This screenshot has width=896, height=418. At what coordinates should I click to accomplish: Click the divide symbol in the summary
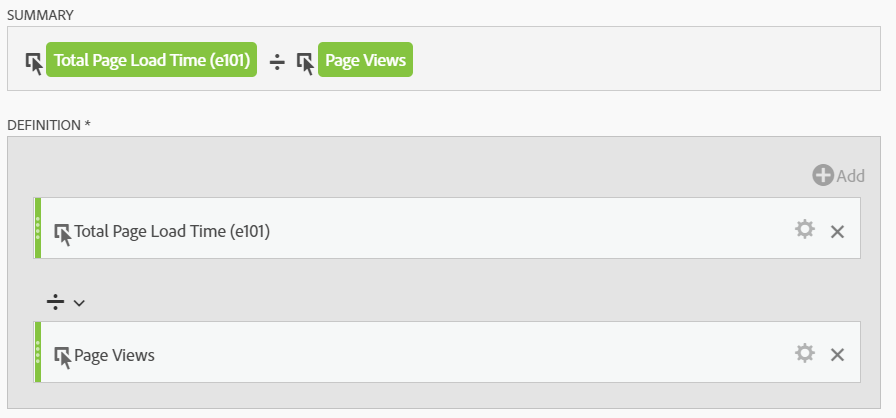(x=277, y=62)
